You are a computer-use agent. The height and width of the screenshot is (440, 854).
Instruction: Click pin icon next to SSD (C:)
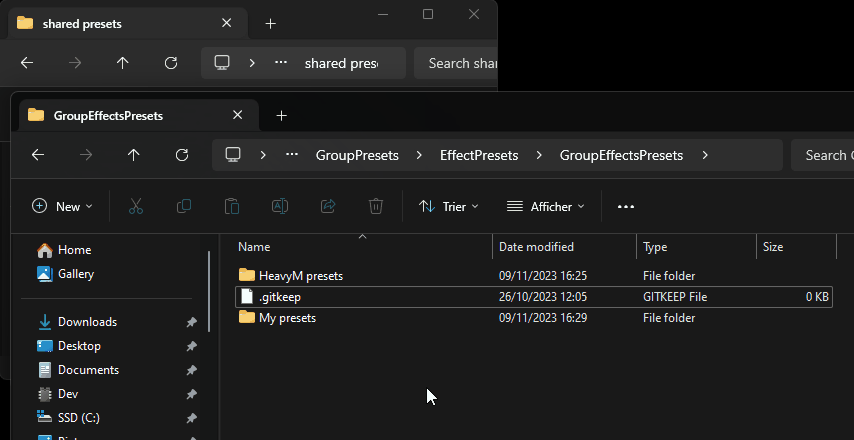191,418
